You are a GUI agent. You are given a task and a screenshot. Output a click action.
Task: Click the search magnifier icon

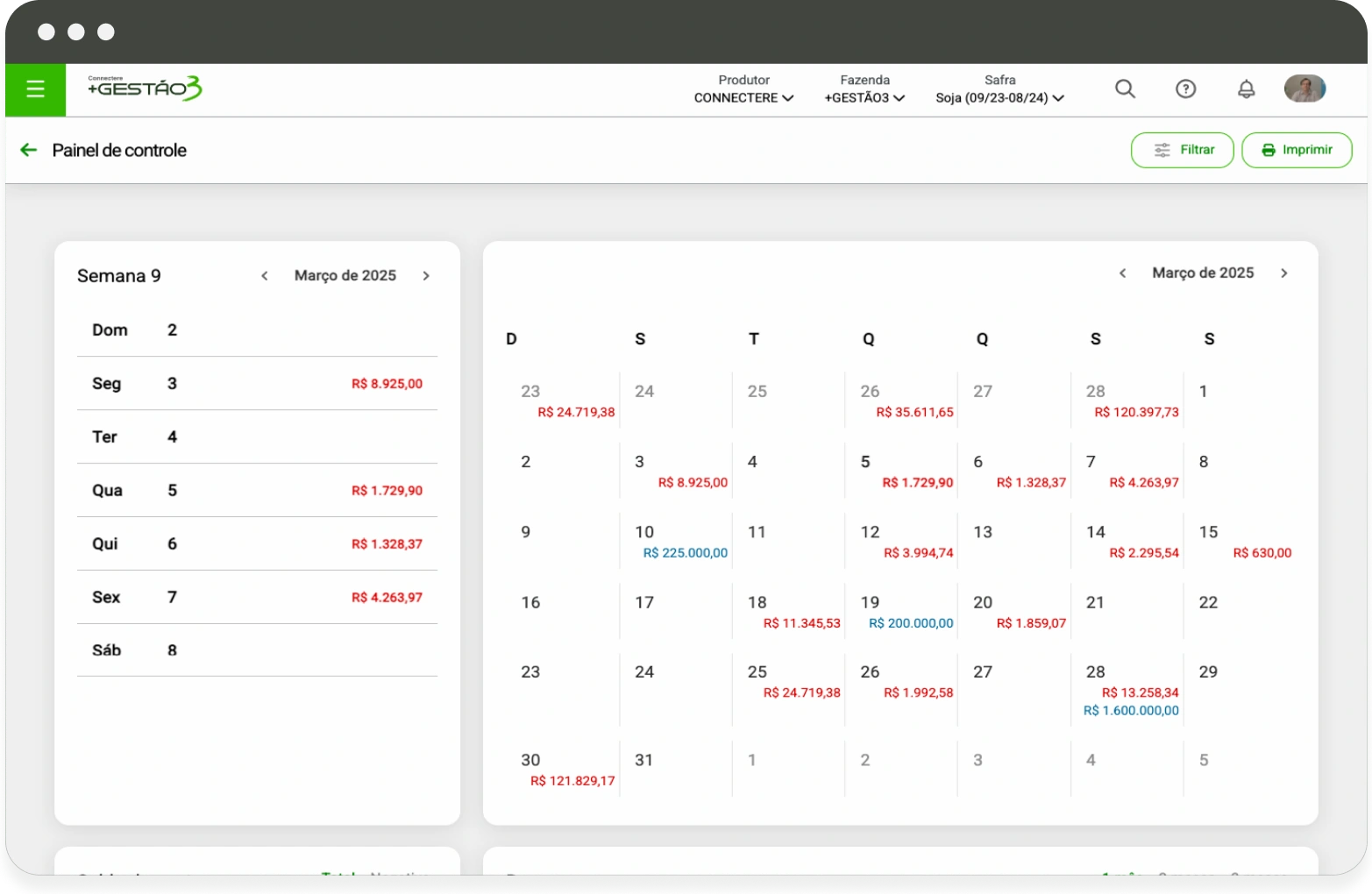coord(1125,89)
